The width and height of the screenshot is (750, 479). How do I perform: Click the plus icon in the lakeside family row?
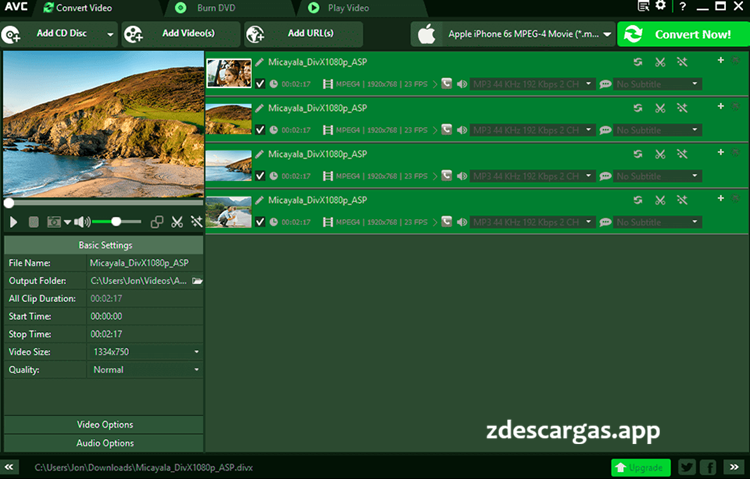[x=720, y=198]
